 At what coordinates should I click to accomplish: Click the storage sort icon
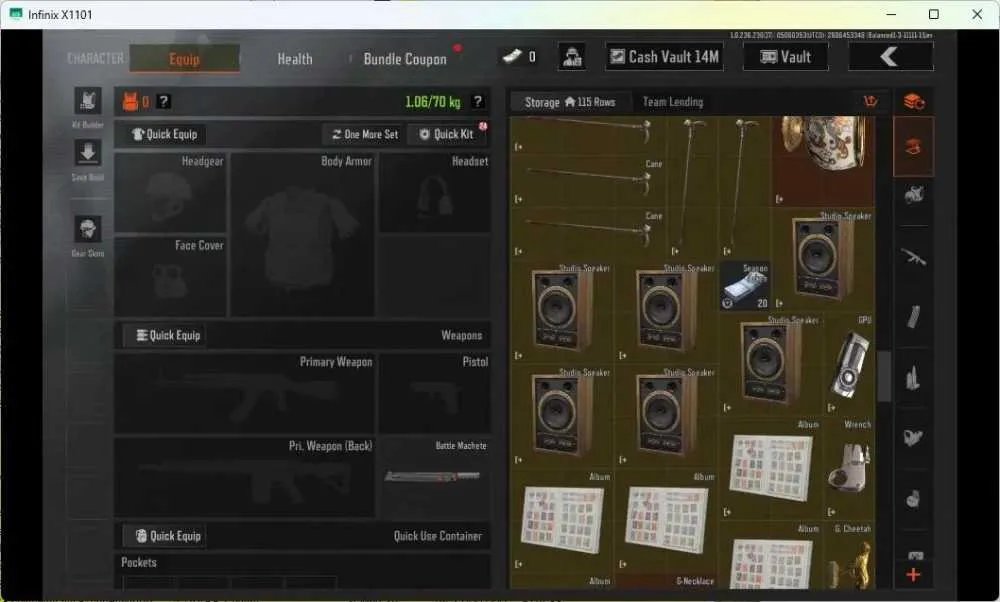(x=871, y=101)
